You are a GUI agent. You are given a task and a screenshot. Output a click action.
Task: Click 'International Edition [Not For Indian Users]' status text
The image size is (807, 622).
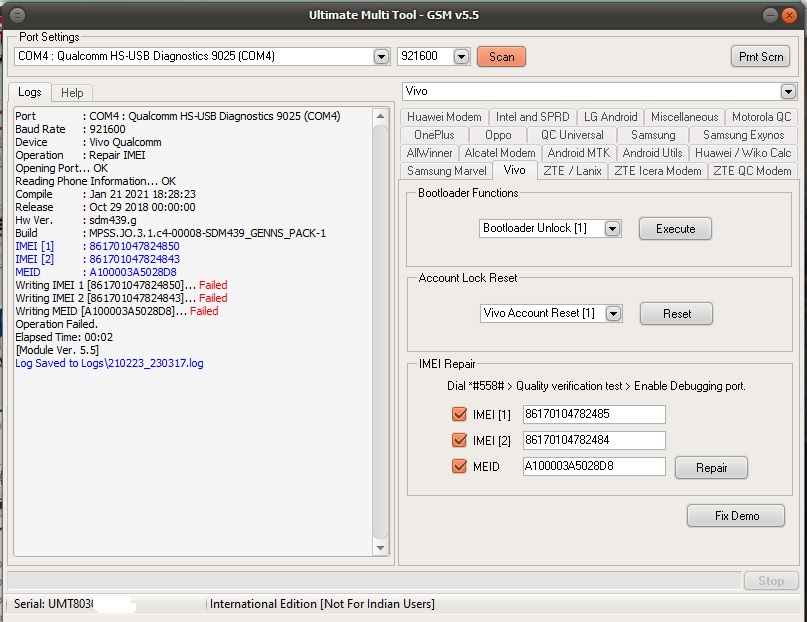322,604
